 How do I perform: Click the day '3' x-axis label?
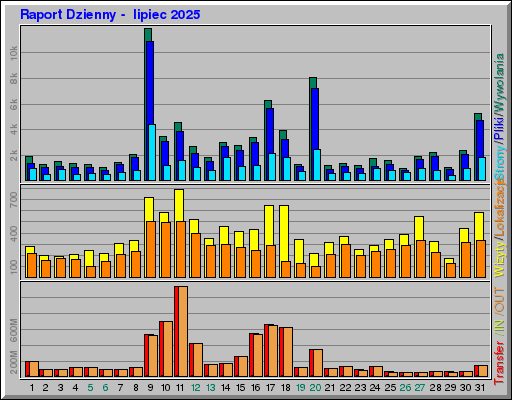pyautogui.click(x=60, y=388)
